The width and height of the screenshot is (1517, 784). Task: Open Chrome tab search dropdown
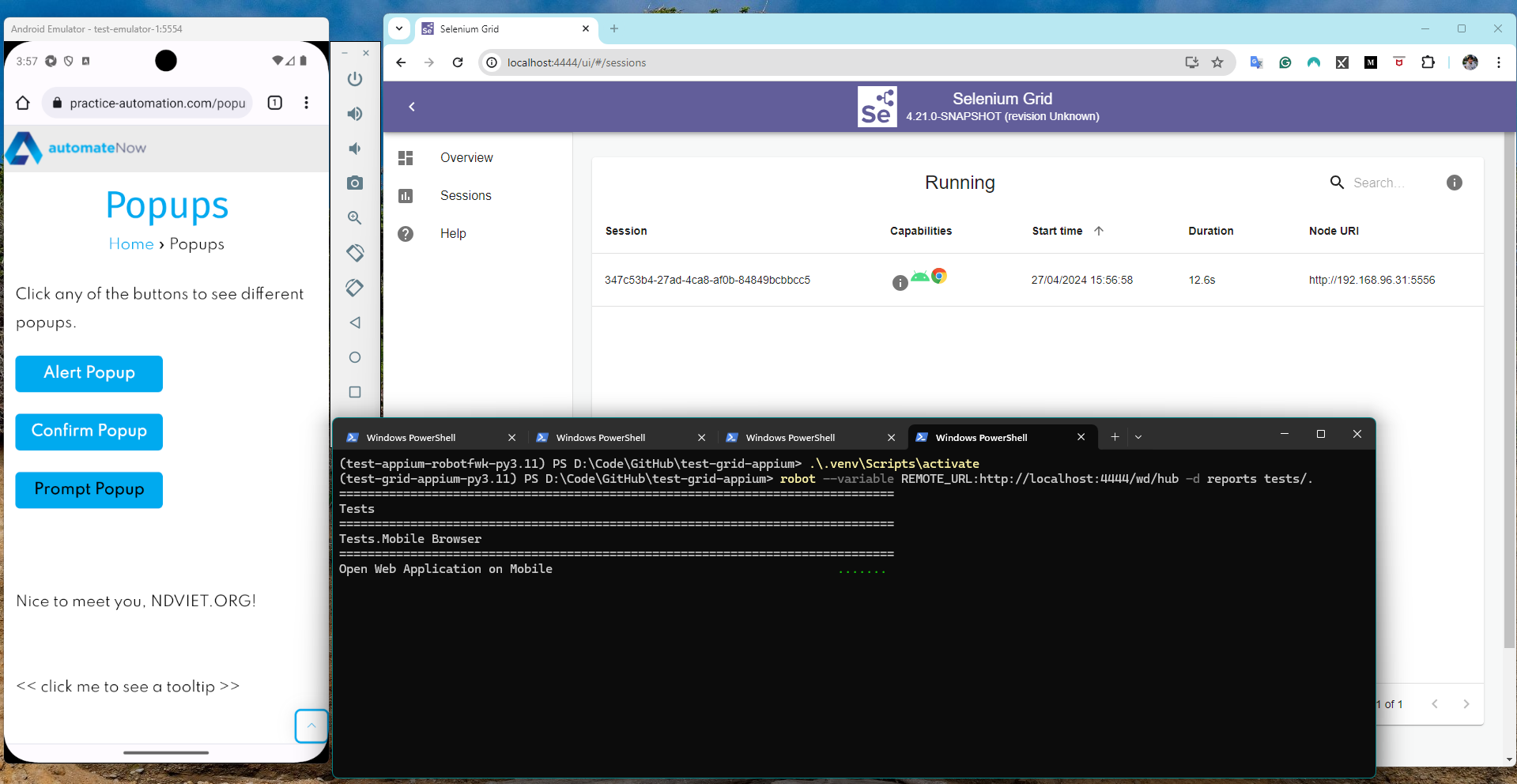[399, 28]
